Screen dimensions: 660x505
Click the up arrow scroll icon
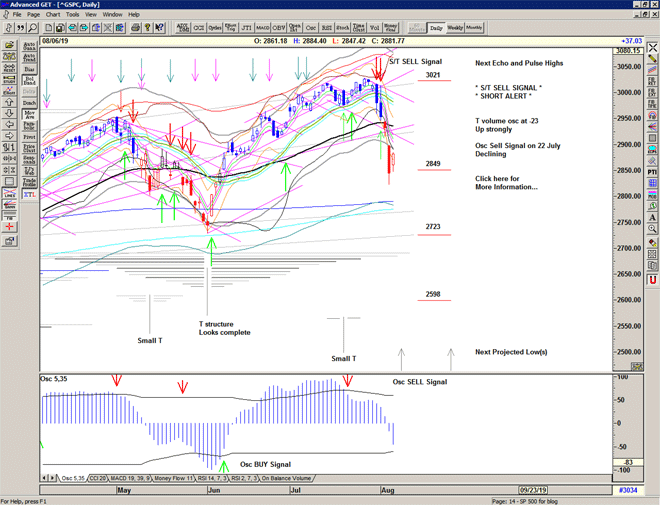pos(10,102)
